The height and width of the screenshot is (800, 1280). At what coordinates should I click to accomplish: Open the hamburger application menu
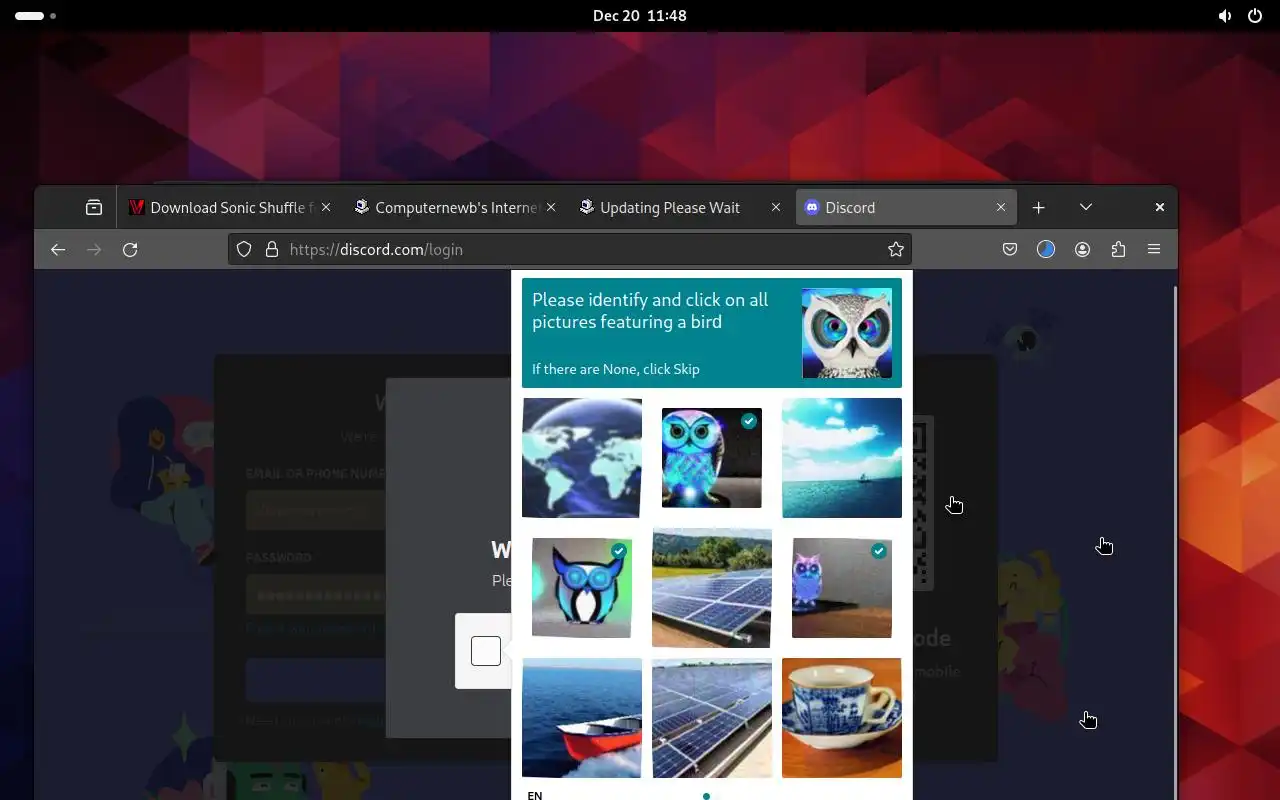1154,250
